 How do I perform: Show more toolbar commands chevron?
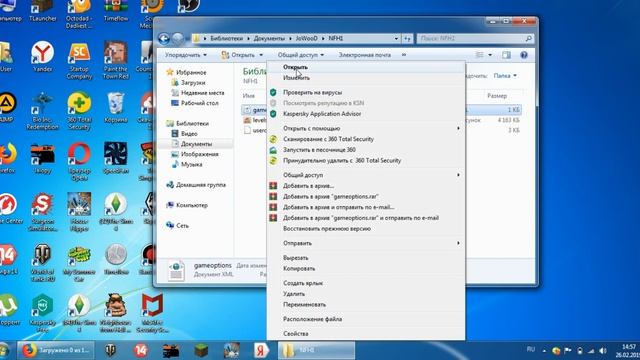tap(404, 55)
